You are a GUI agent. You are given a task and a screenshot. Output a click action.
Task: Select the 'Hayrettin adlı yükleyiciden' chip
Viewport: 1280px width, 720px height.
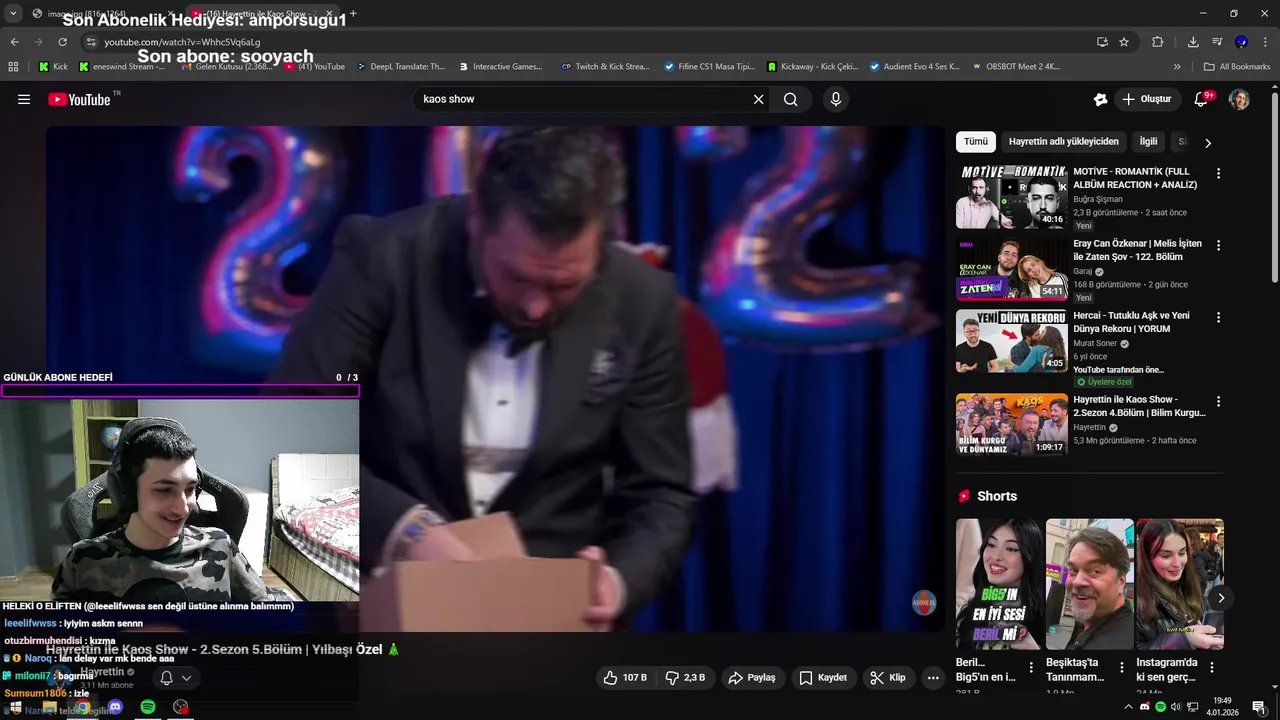(x=1064, y=142)
